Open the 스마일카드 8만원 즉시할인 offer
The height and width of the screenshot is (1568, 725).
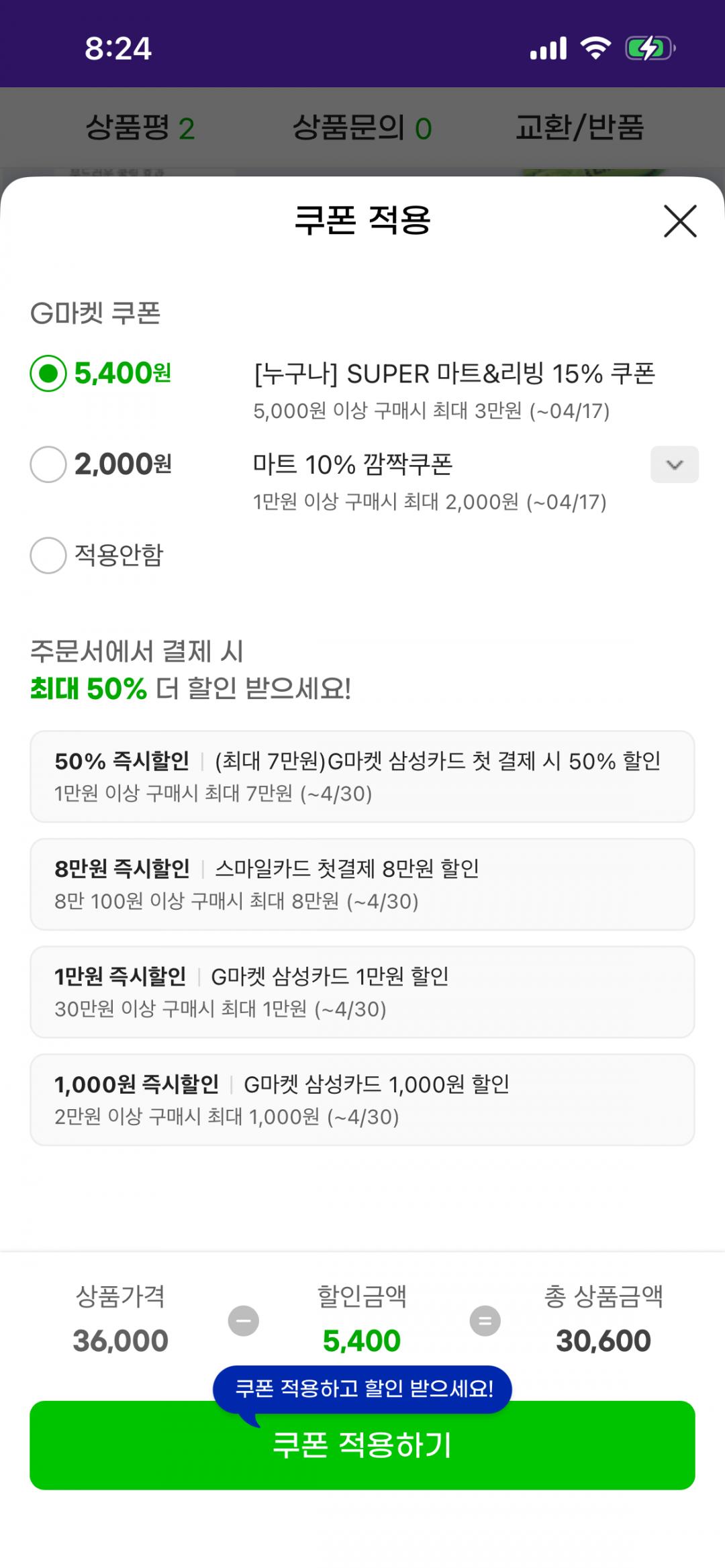(x=362, y=884)
